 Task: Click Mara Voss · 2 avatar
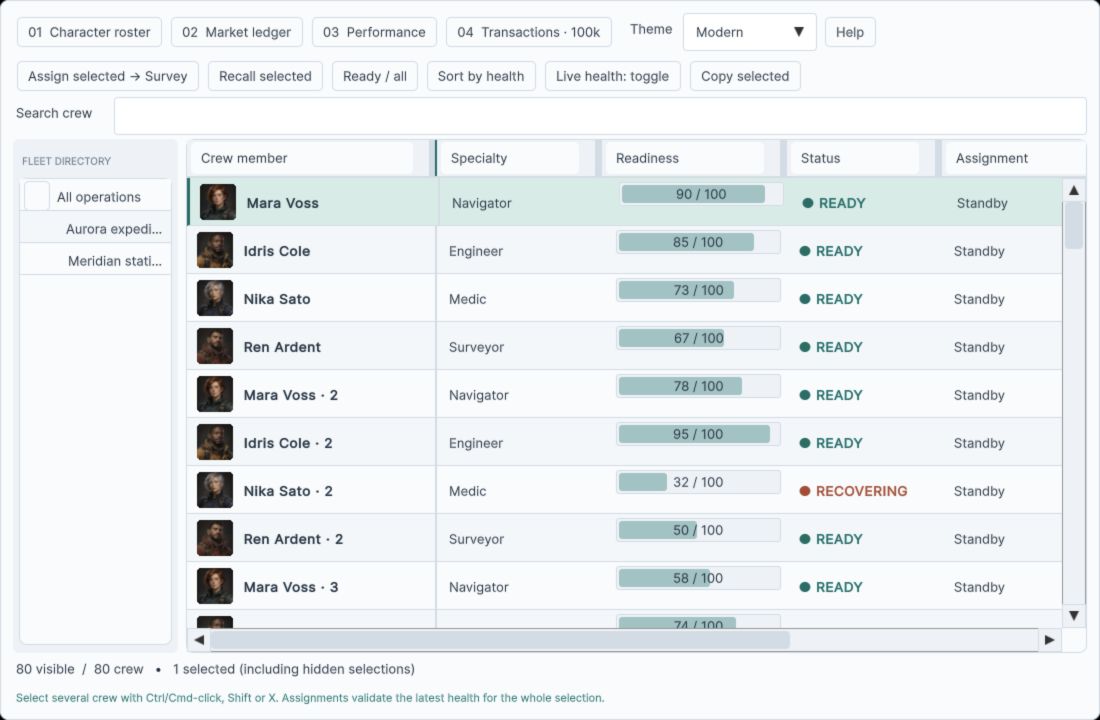coord(215,394)
